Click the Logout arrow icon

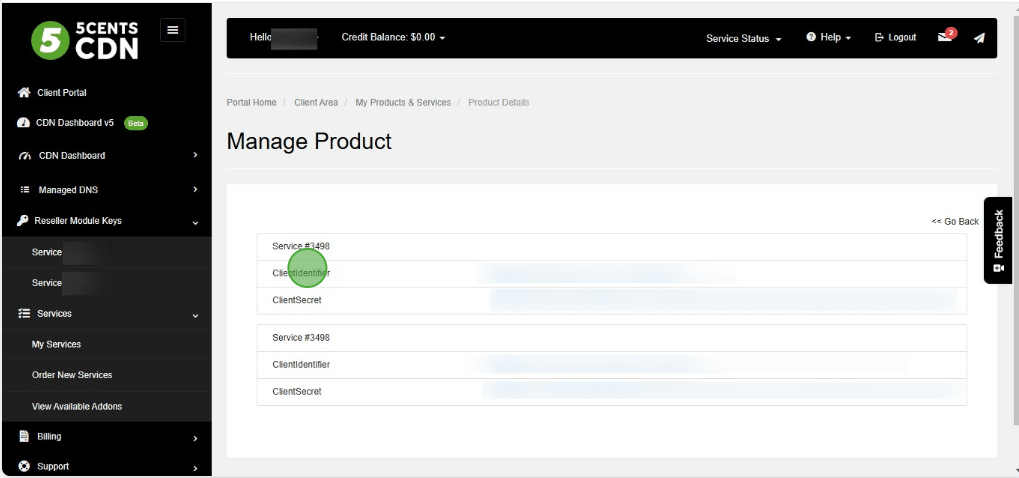coord(879,37)
